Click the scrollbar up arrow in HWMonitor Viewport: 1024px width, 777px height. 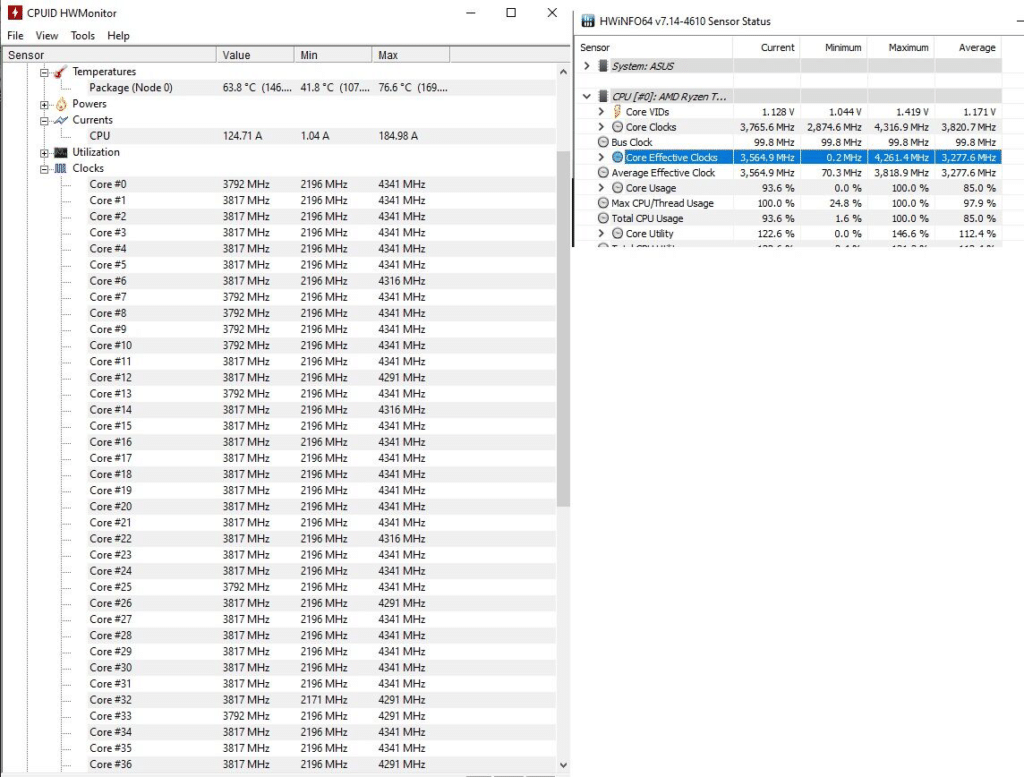(564, 72)
